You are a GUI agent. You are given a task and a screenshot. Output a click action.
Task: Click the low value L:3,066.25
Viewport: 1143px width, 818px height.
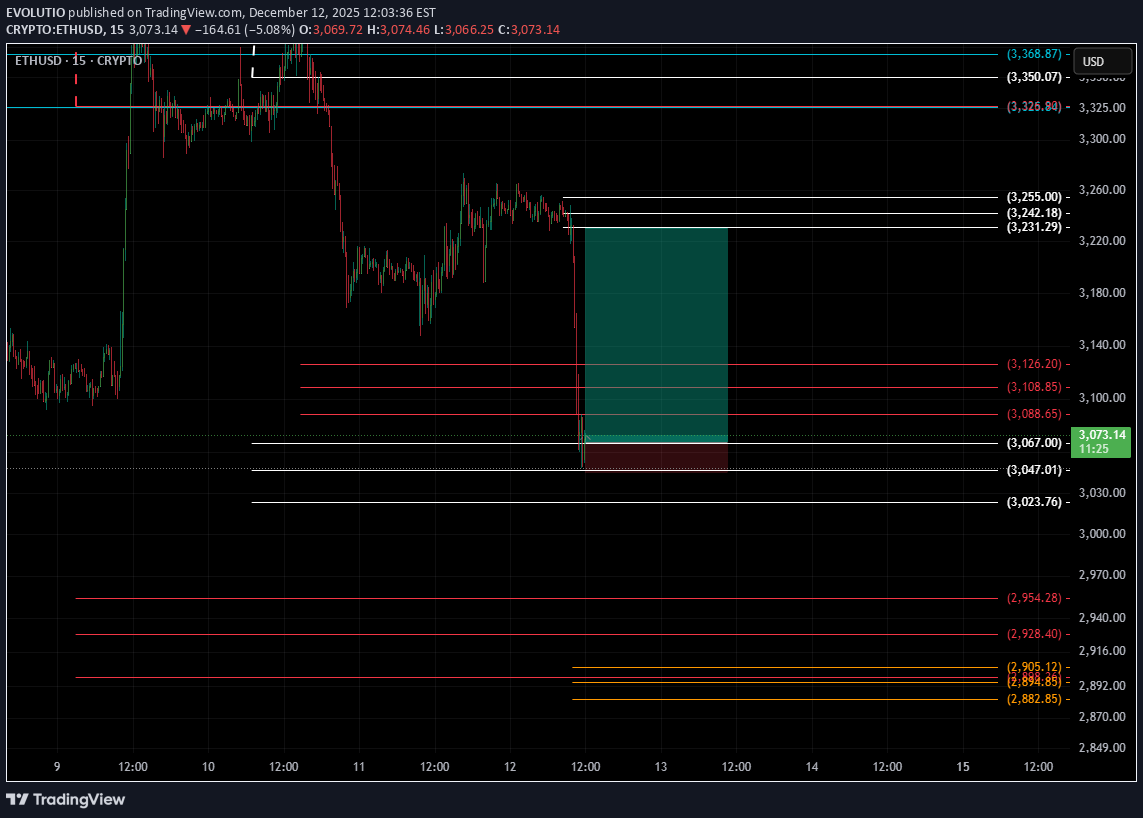pyautogui.click(x=464, y=30)
